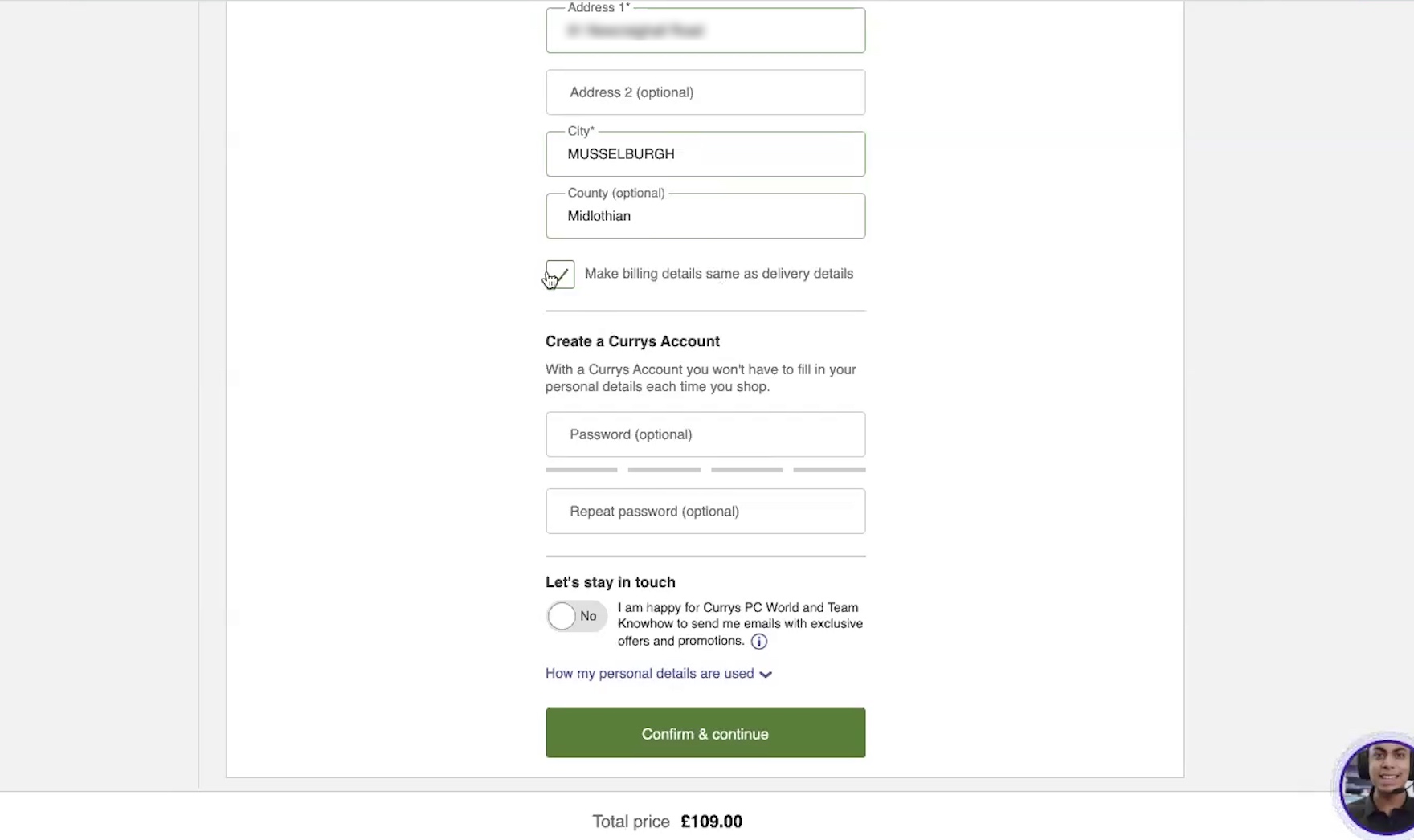The image size is (1414, 840).
Task: Click the exclusive offers consent text
Action: [739, 624]
